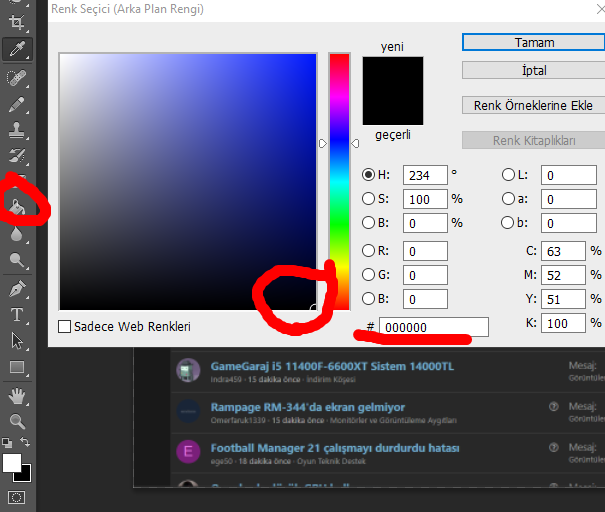Click the Rampage thread's dark avatar
The height and width of the screenshot is (512, 605).
click(188, 411)
